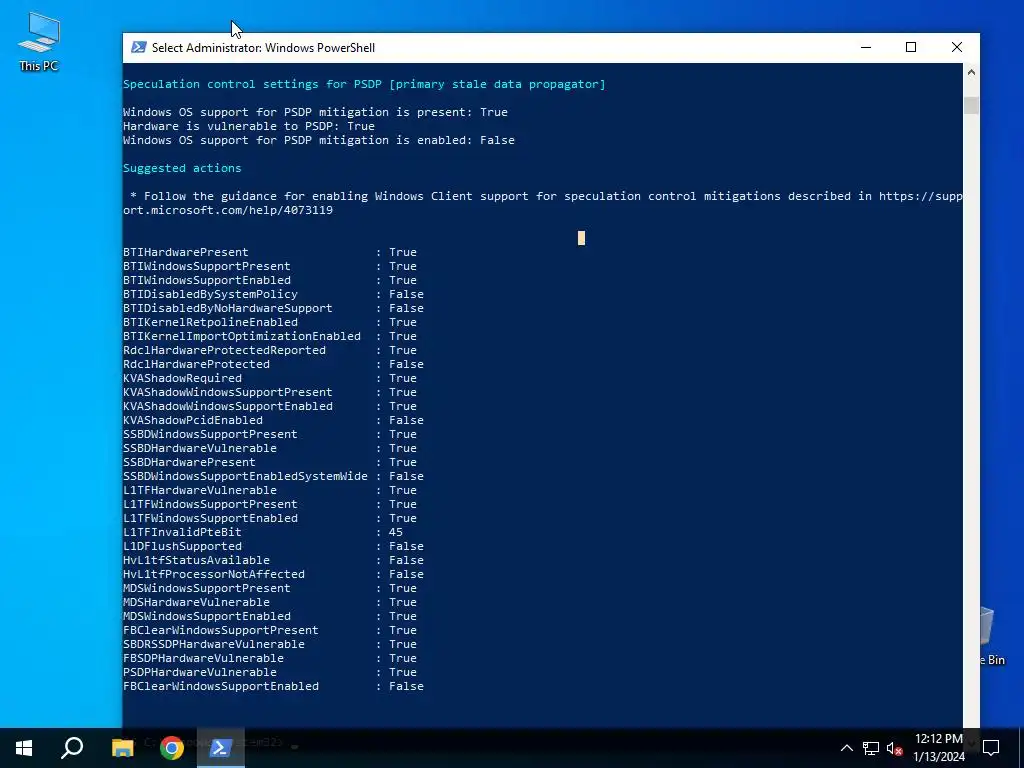Click the 'KVAShadowRequired' row
The image size is (1024, 768).
click(x=270, y=378)
